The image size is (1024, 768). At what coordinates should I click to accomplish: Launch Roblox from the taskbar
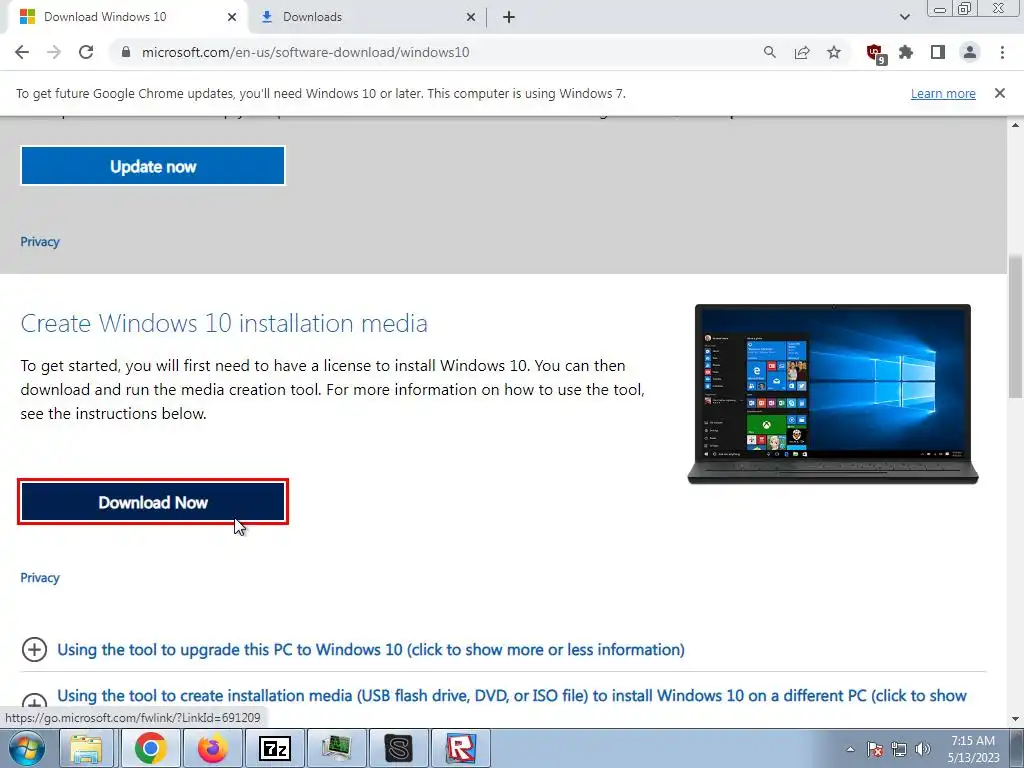pos(460,748)
